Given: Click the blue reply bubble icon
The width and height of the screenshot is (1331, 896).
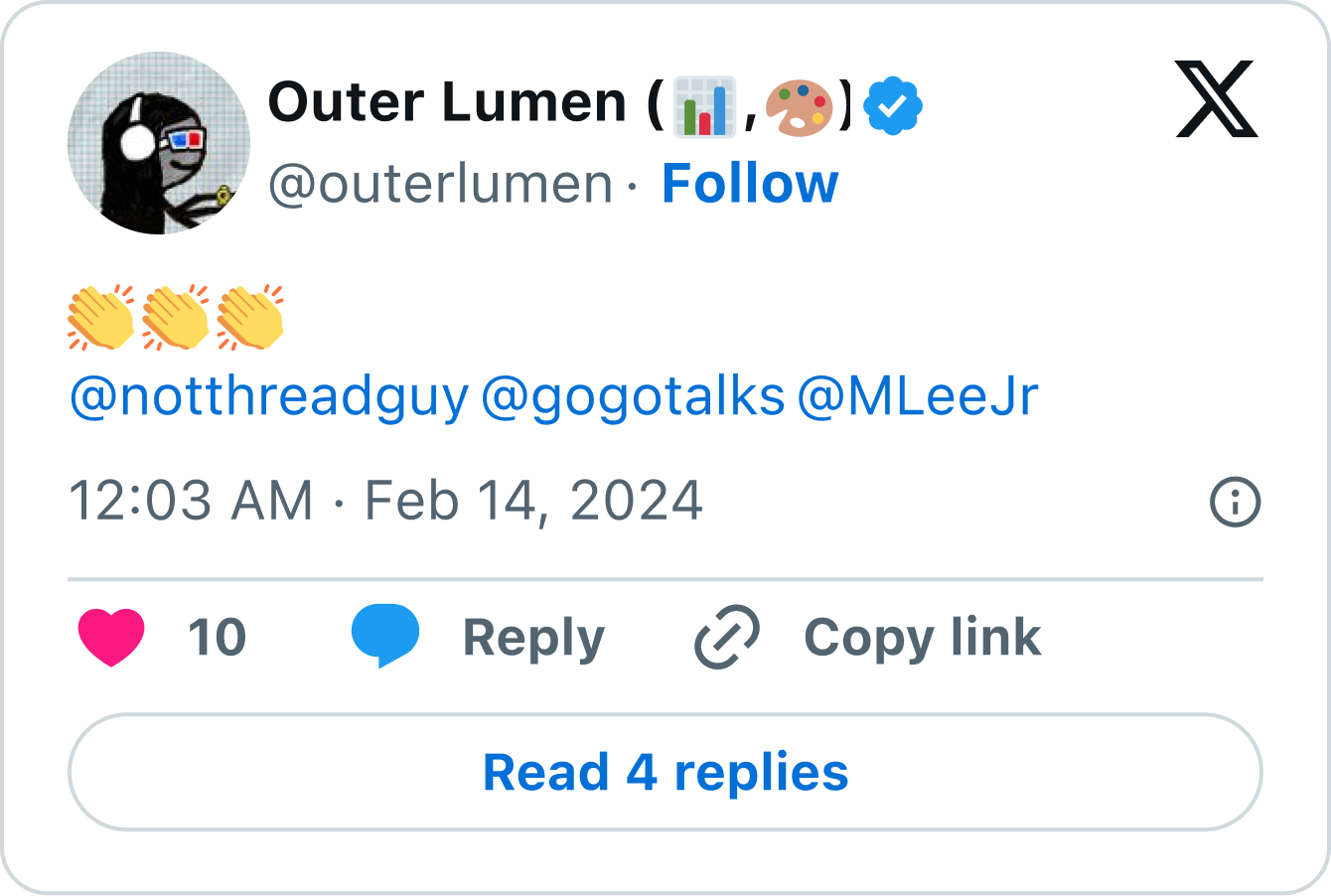Looking at the screenshot, I should pos(384,635).
